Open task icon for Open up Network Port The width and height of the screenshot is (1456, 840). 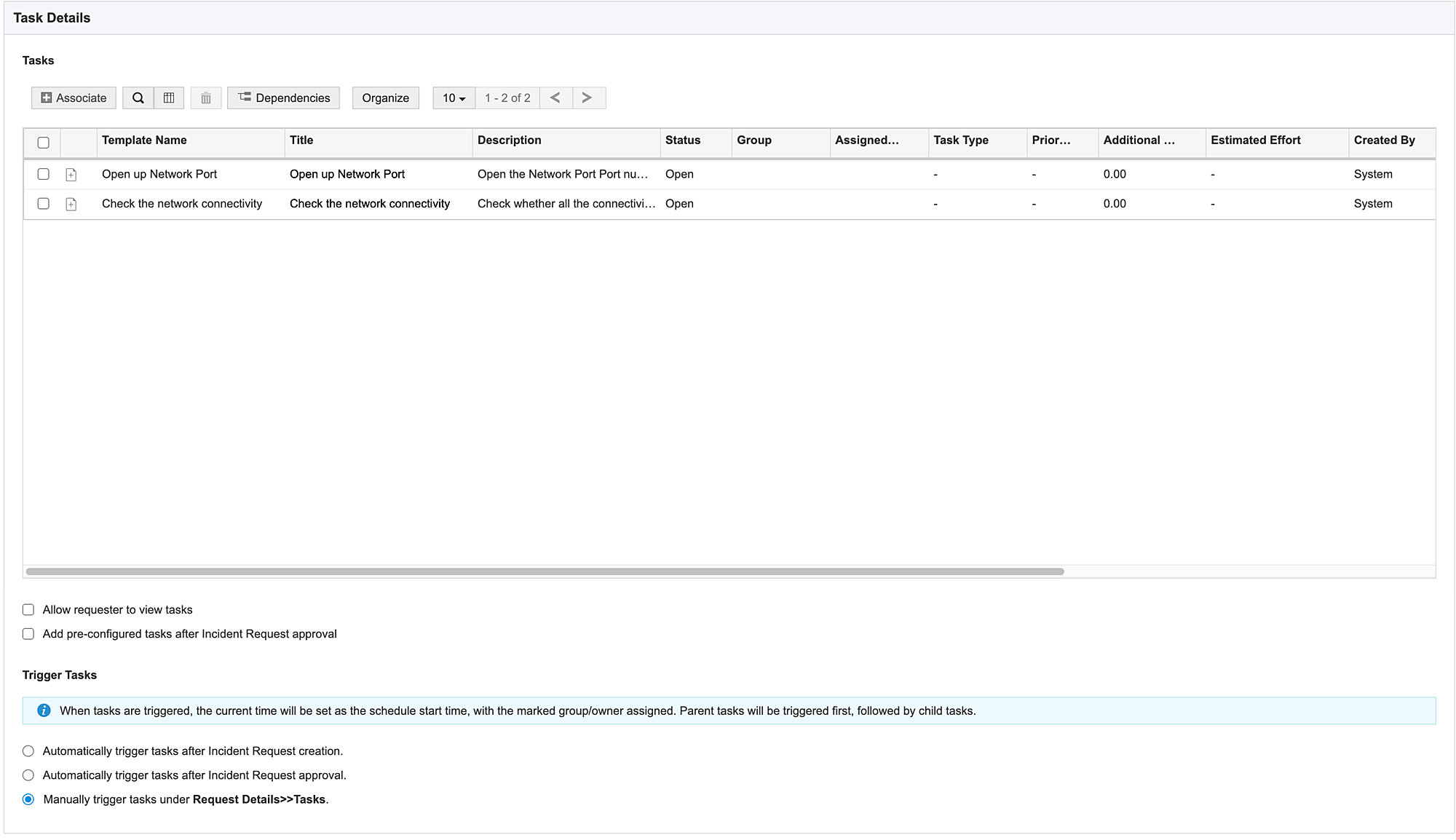point(71,175)
